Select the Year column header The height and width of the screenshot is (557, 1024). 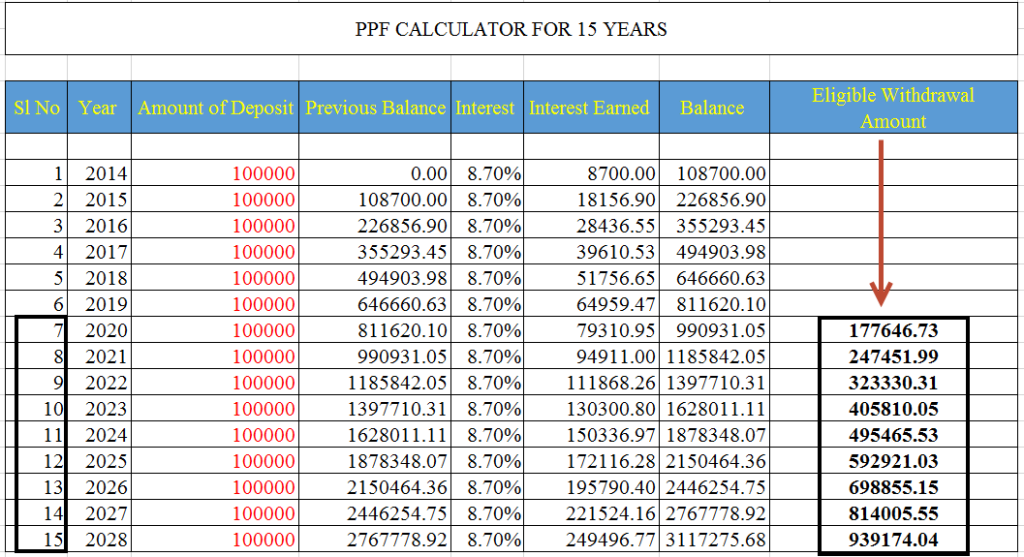[98, 108]
